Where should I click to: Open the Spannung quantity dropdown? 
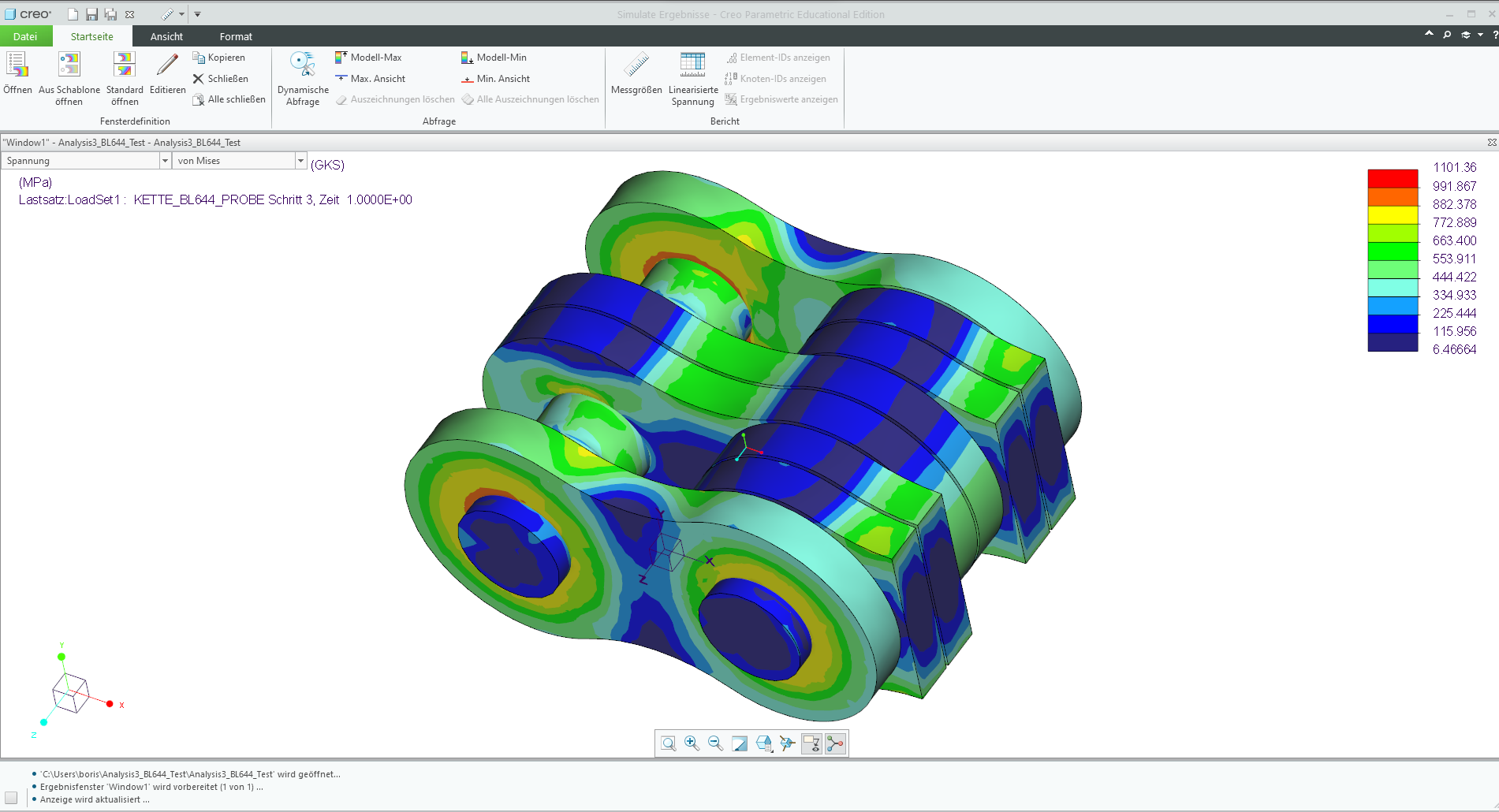(x=165, y=160)
